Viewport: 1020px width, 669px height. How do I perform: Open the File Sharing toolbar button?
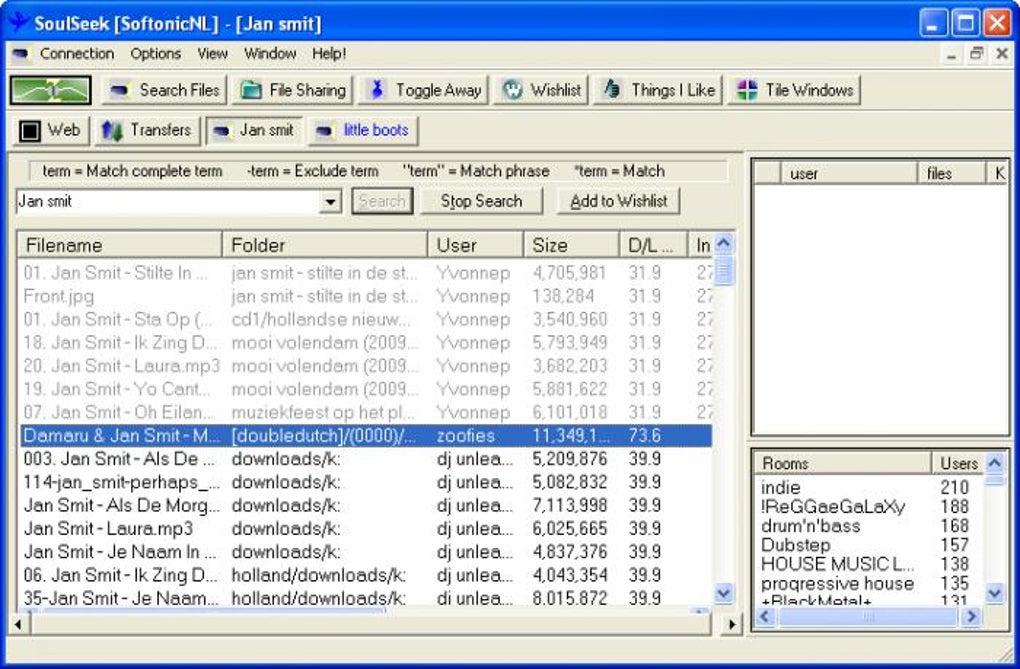[x=293, y=90]
